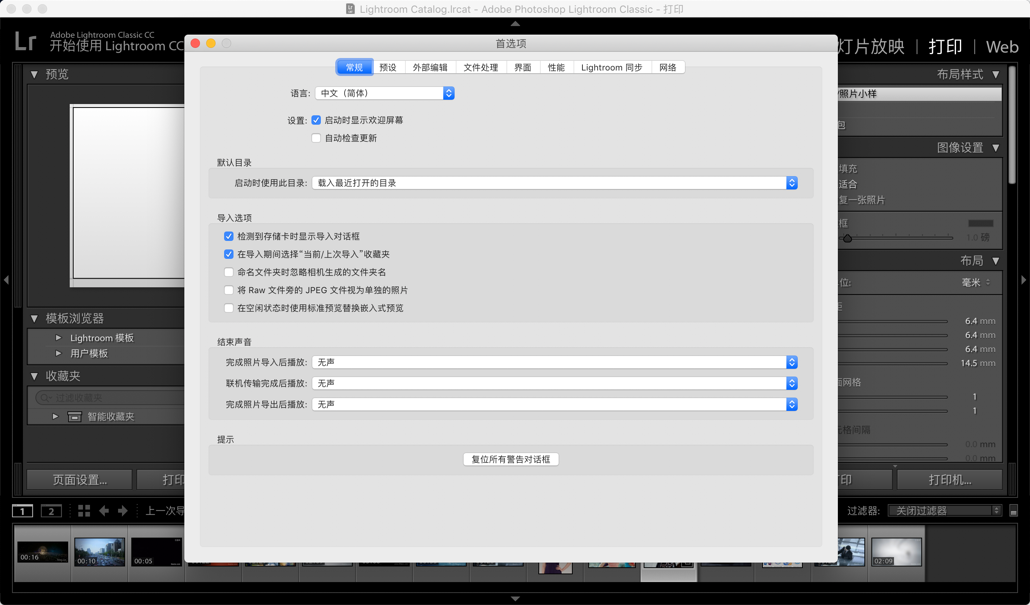Viewport: 1030px width, 605px height.
Task: Select the 00:16 video thumbnail in filmstrip
Action: point(41,552)
